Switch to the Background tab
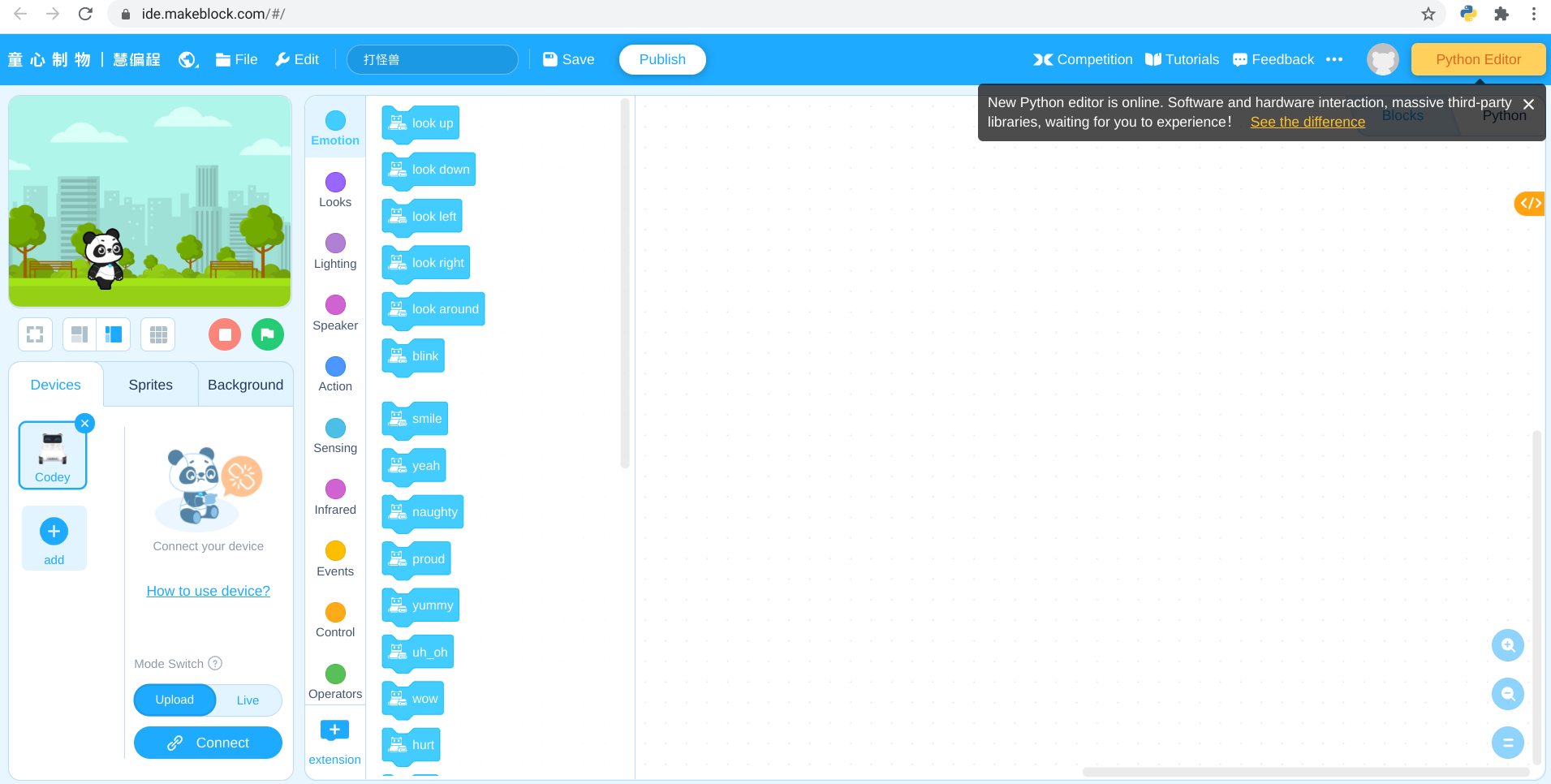 tap(245, 385)
